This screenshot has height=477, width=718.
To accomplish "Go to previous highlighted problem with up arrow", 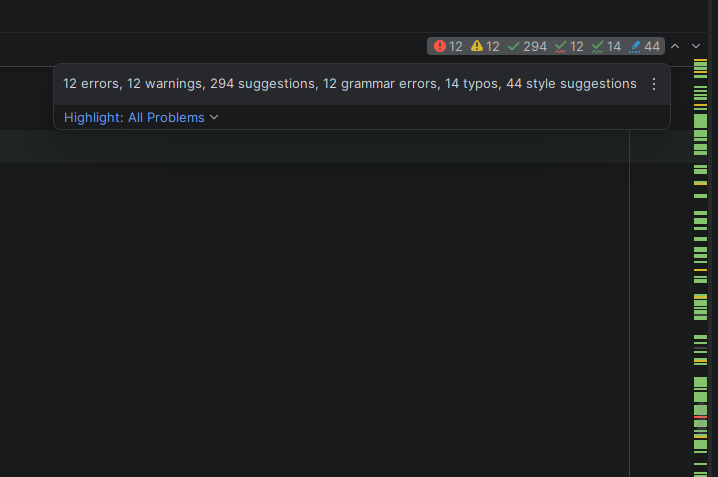I will [675, 46].
